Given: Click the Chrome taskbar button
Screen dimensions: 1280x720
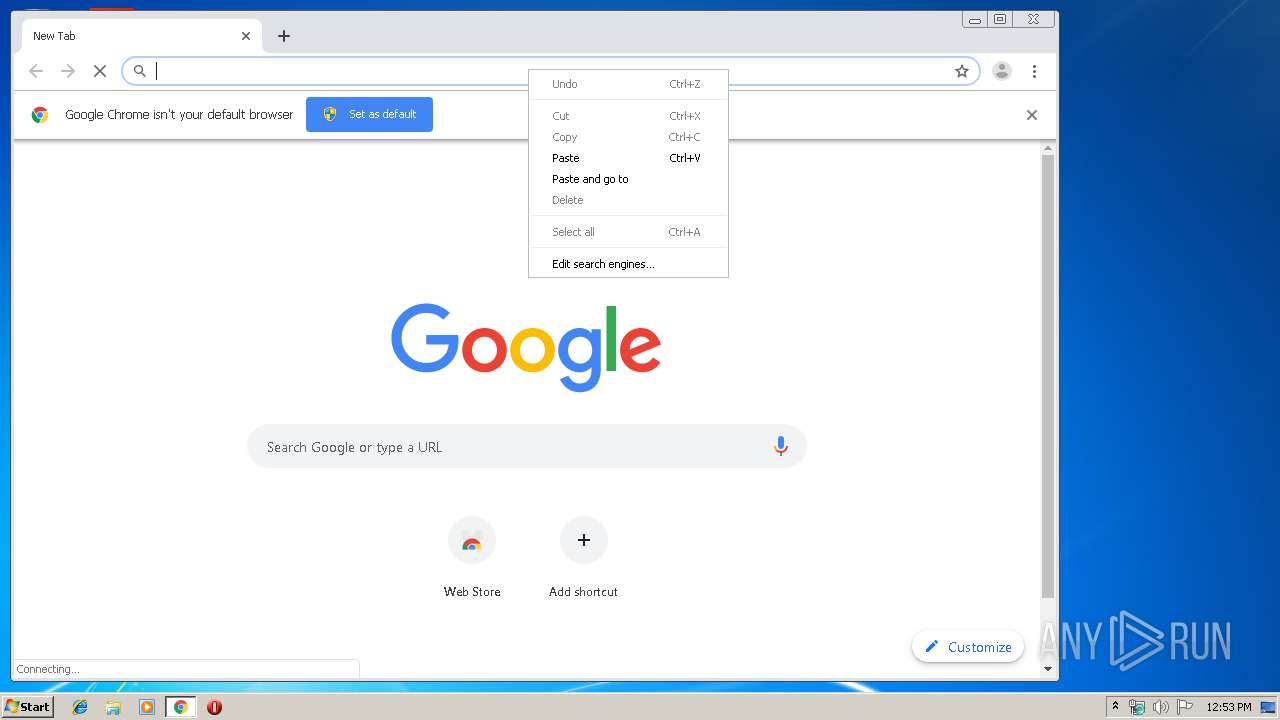Looking at the screenshot, I should pyautogui.click(x=180, y=707).
